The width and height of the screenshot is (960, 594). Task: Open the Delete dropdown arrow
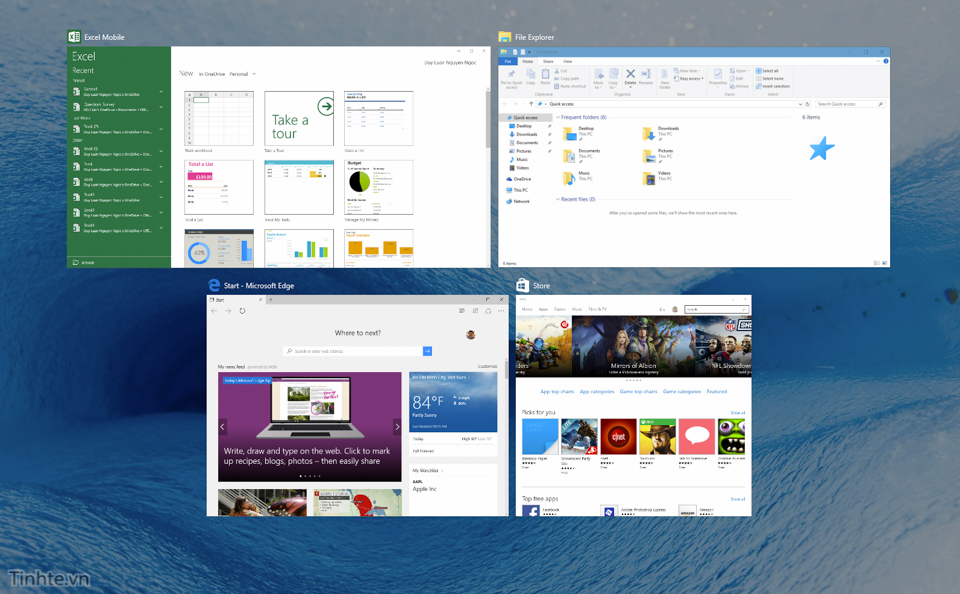[x=630, y=88]
